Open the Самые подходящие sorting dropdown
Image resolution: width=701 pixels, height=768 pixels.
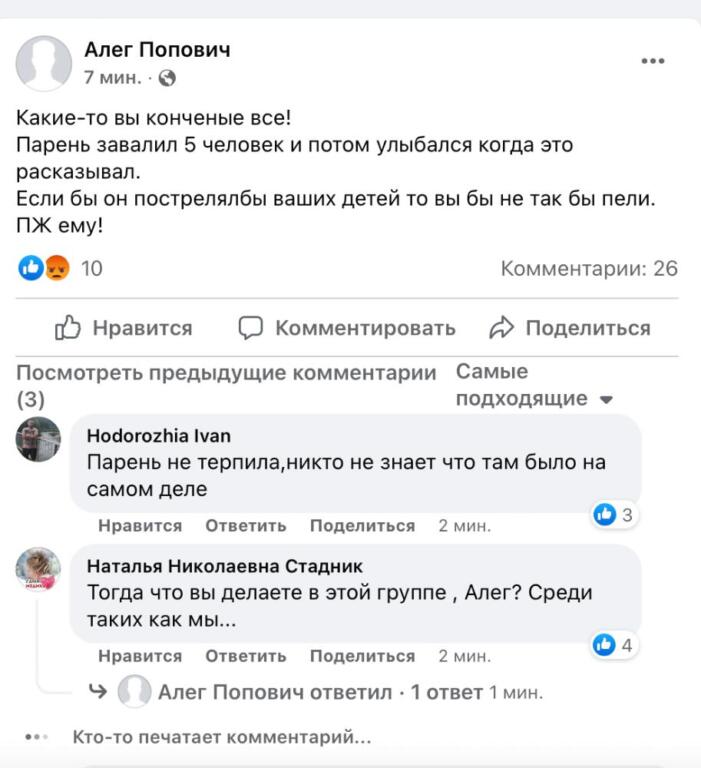534,386
